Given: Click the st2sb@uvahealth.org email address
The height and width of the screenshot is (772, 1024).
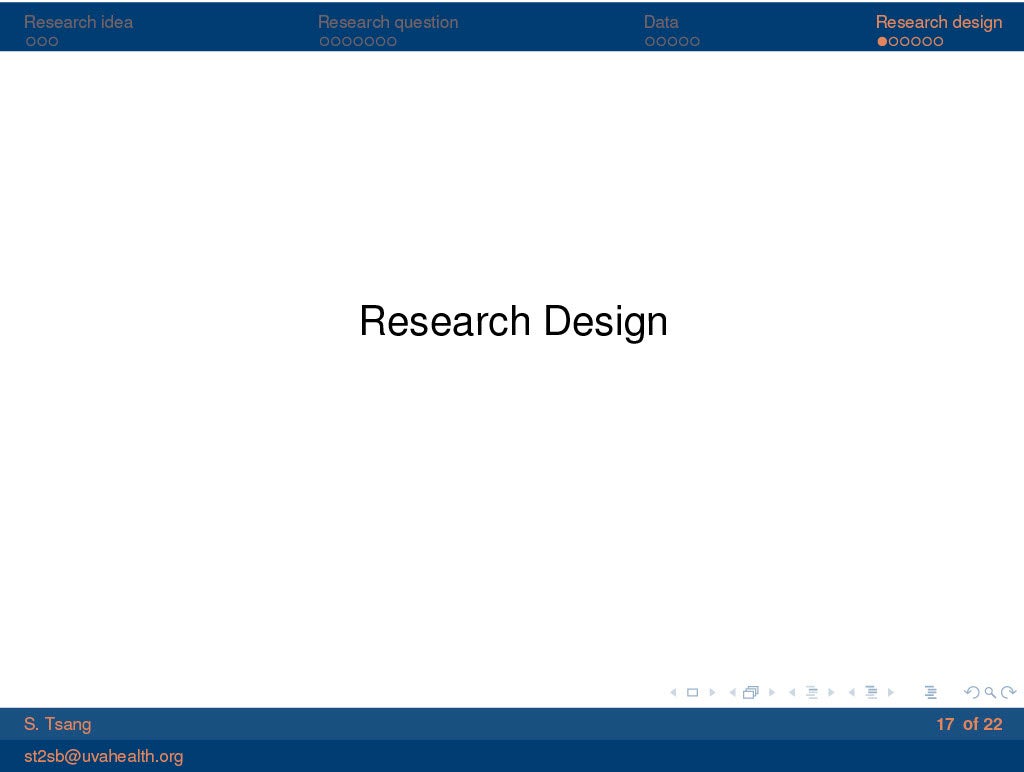Looking at the screenshot, I should tap(103, 756).
